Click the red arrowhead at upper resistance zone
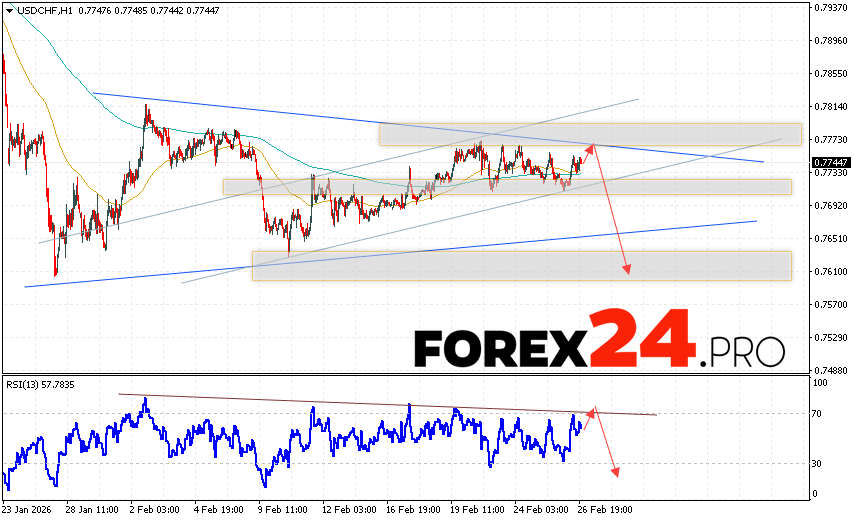The width and height of the screenshot is (855, 521). 591,148
